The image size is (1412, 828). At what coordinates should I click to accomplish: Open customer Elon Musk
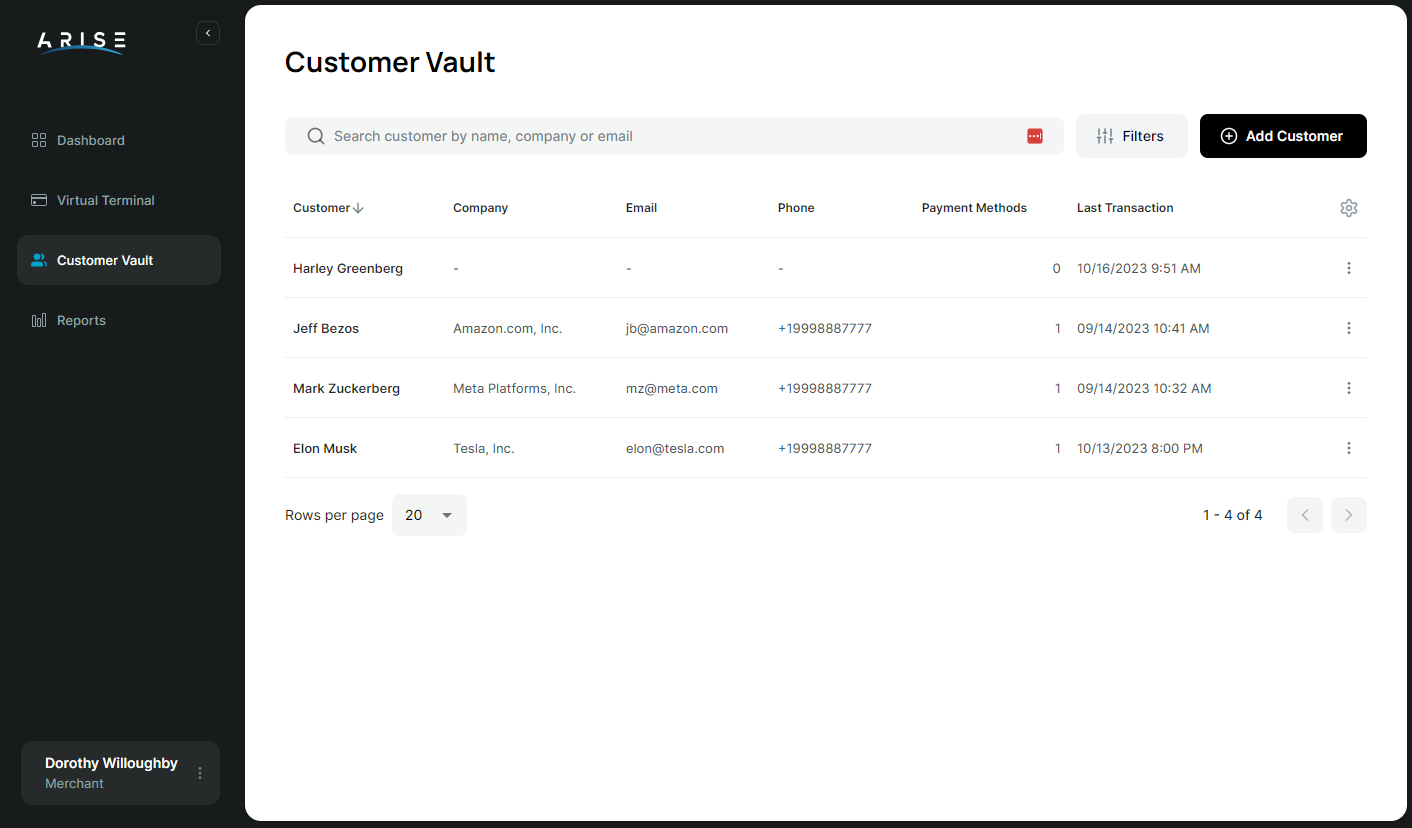pos(325,448)
